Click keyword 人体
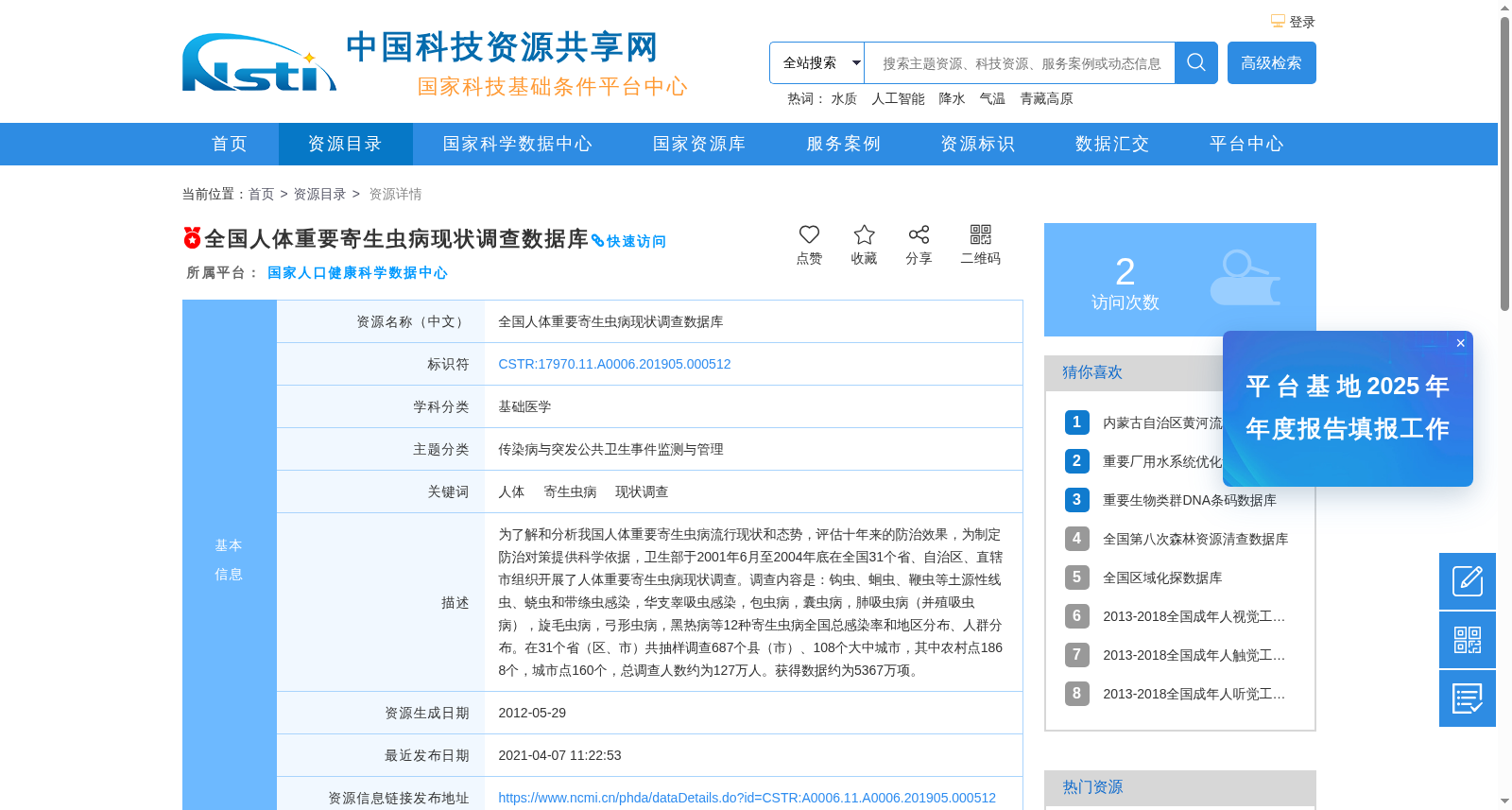The image size is (1512, 810). pos(511,491)
